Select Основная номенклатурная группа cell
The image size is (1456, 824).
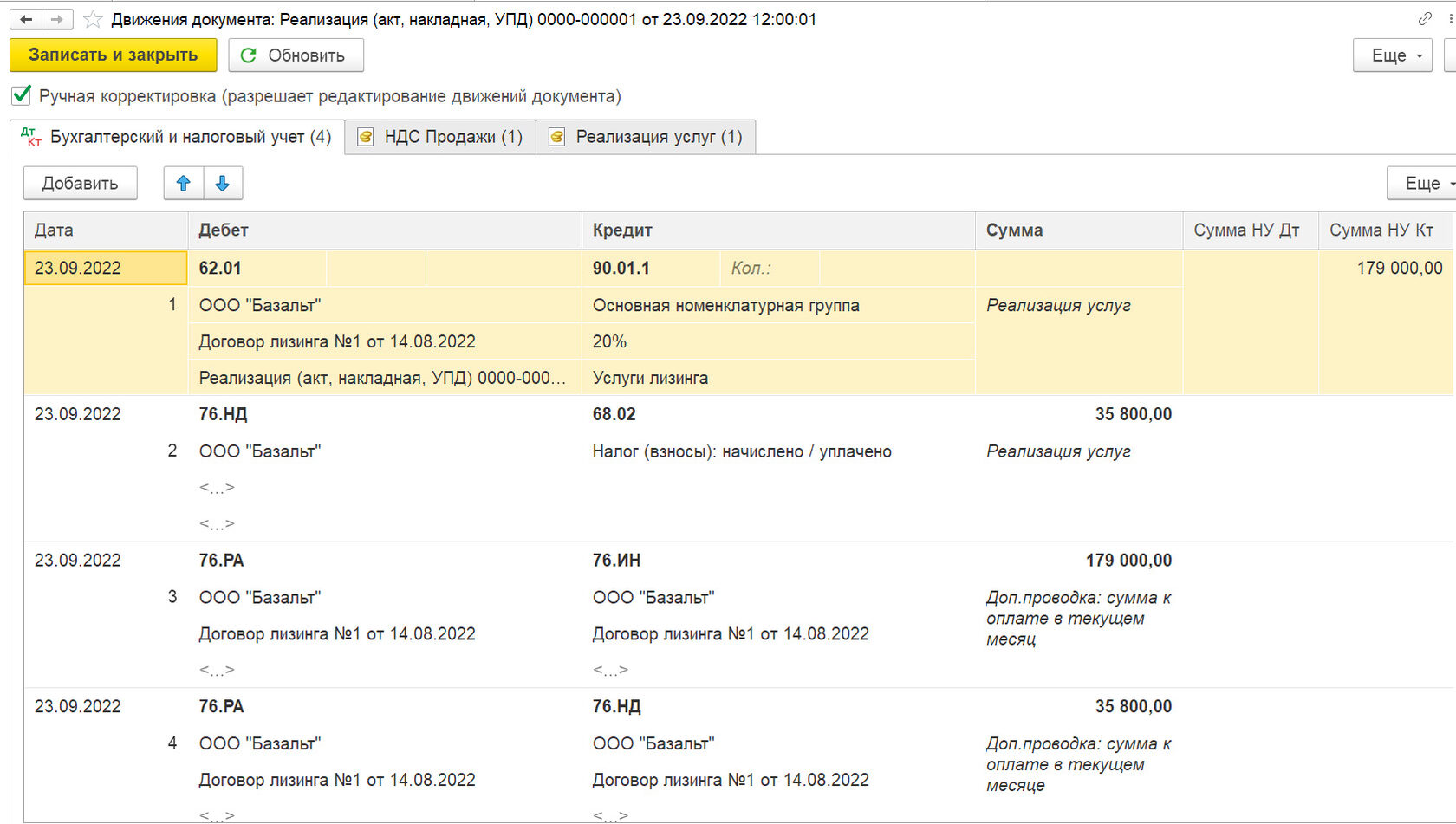point(778,305)
